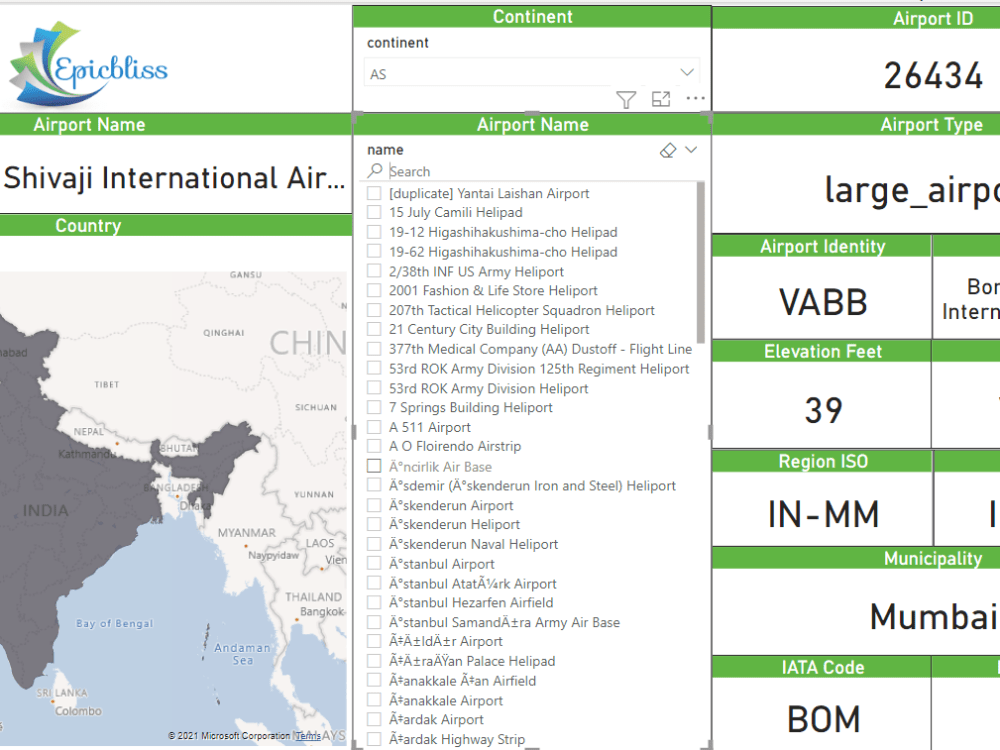This screenshot has height=750, width=1000.
Task: Check A O Floirendo Airstrip
Action: 374,446
